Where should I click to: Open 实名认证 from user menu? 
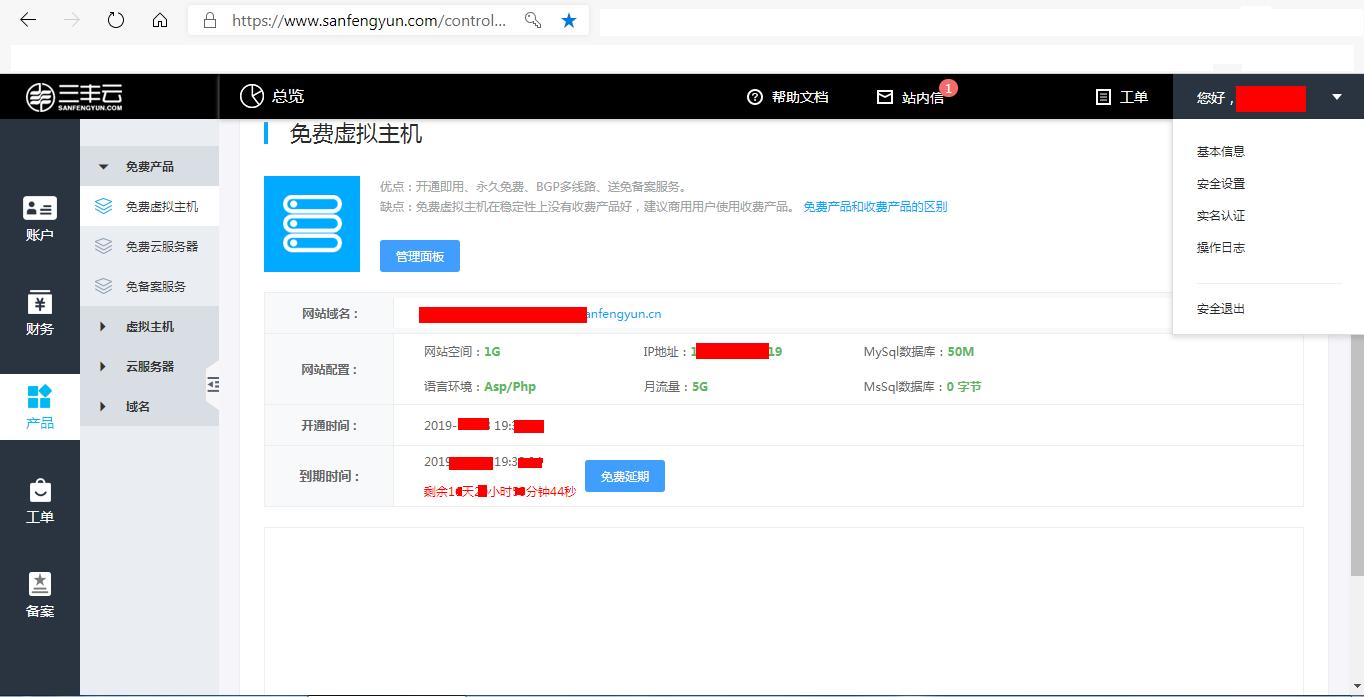click(x=1221, y=216)
